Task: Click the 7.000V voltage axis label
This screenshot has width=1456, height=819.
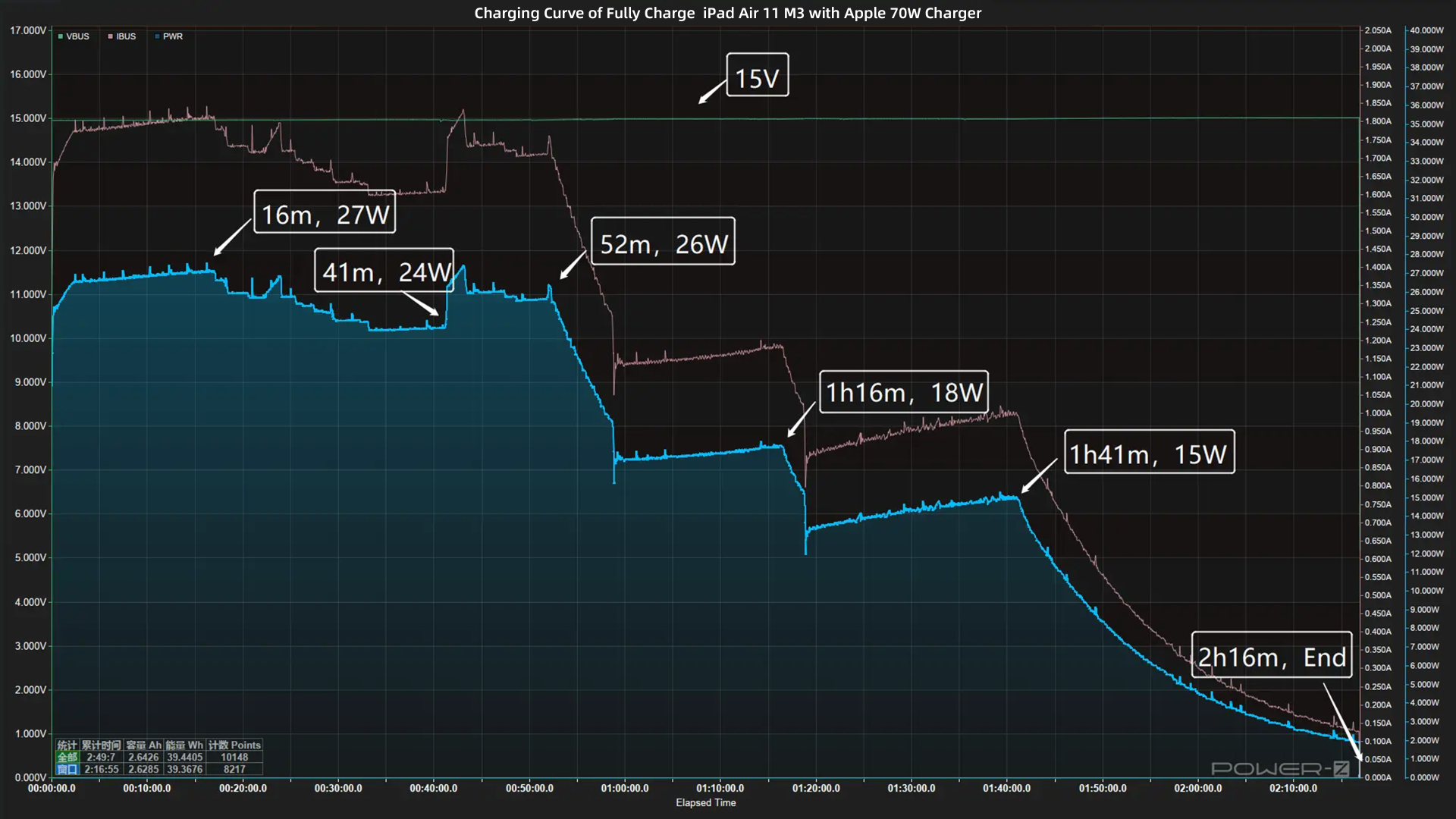Action: pos(30,469)
